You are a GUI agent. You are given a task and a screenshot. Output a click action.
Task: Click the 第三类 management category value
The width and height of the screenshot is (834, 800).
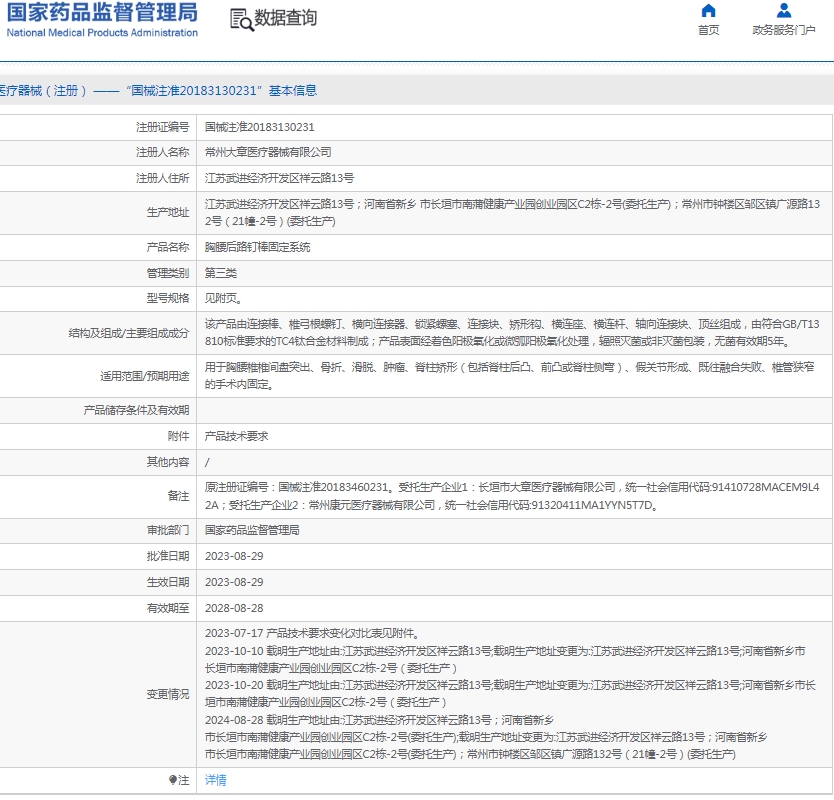[221, 273]
